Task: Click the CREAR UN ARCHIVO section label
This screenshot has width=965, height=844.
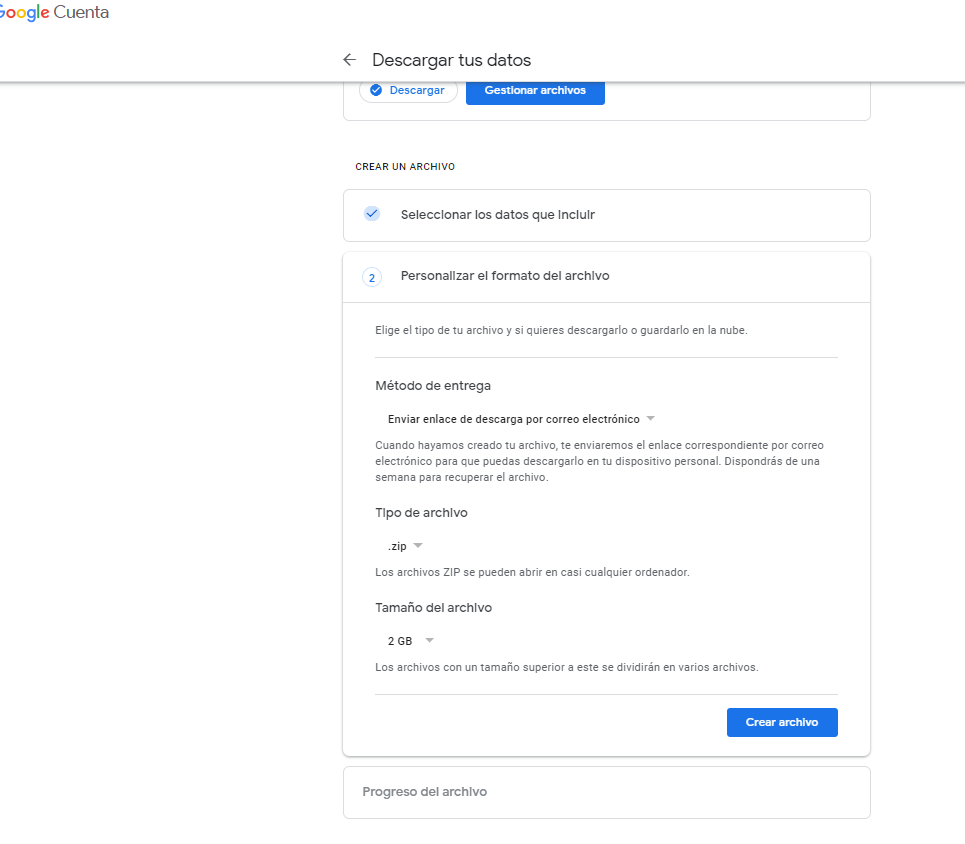Action: pyautogui.click(x=405, y=167)
